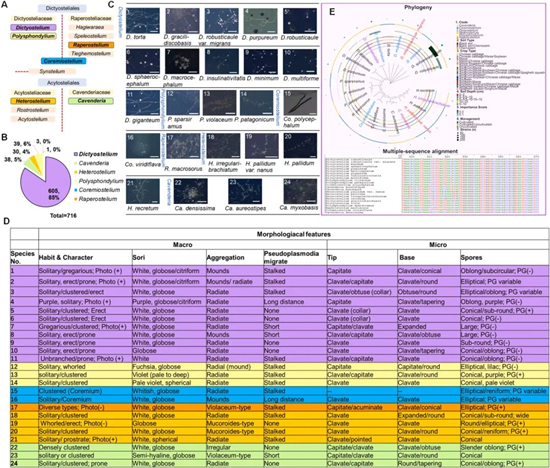Click the green Cavenderia box in panel A

(91, 101)
